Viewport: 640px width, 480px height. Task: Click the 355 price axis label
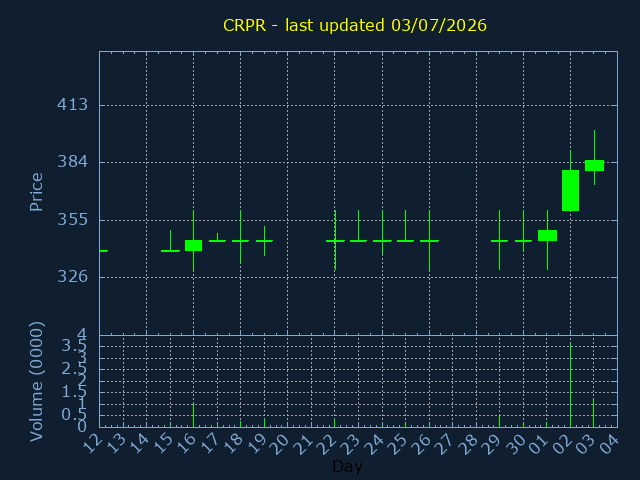pyautogui.click(x=73, y=220)
